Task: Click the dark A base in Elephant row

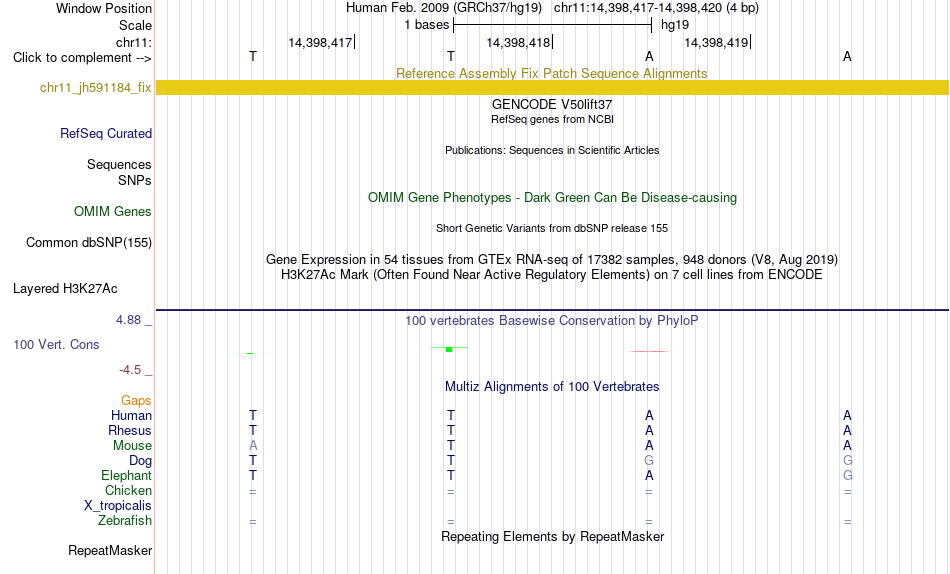Action: [649, 476]
